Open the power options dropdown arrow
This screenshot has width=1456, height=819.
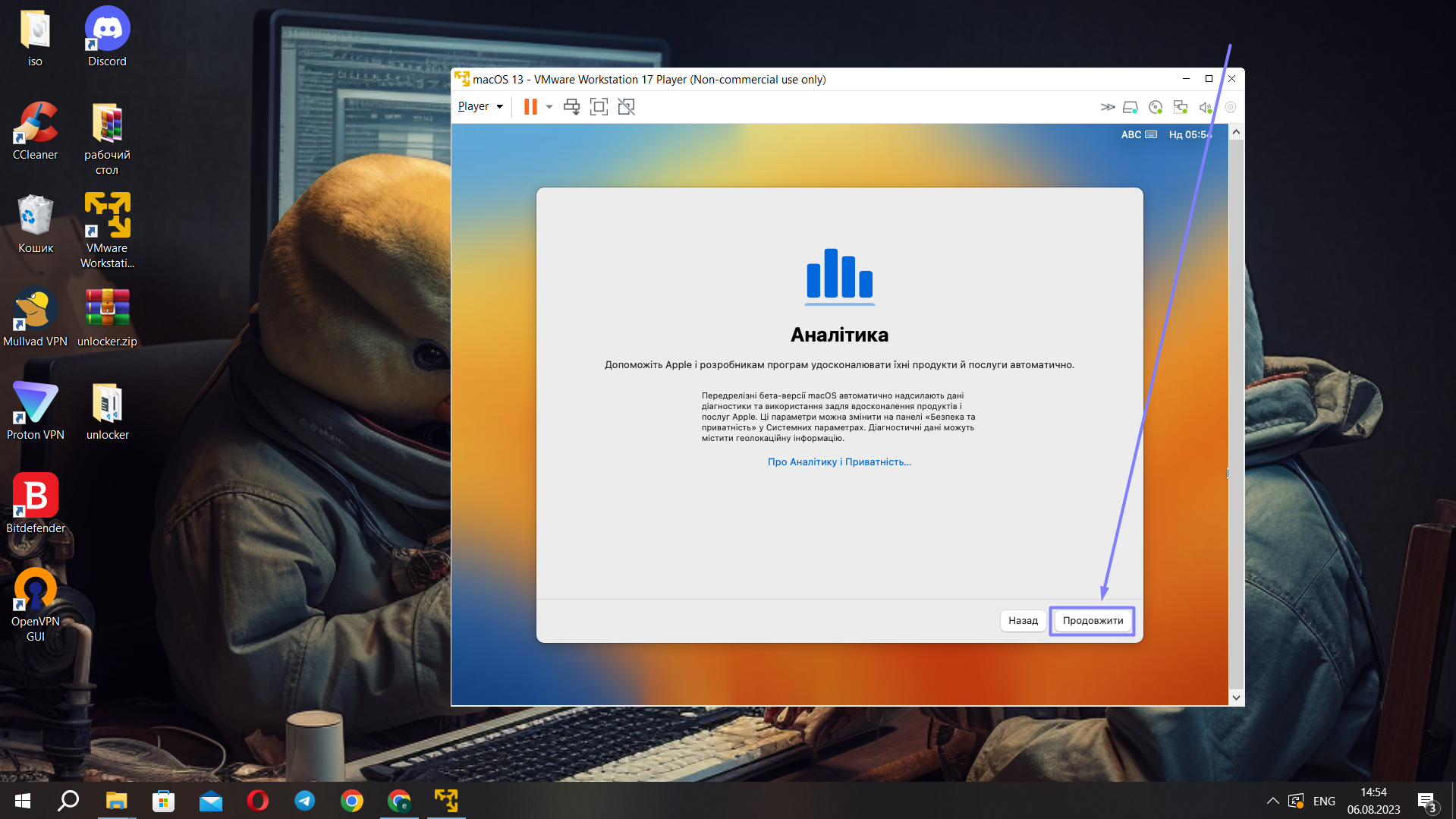coord(549,107)
